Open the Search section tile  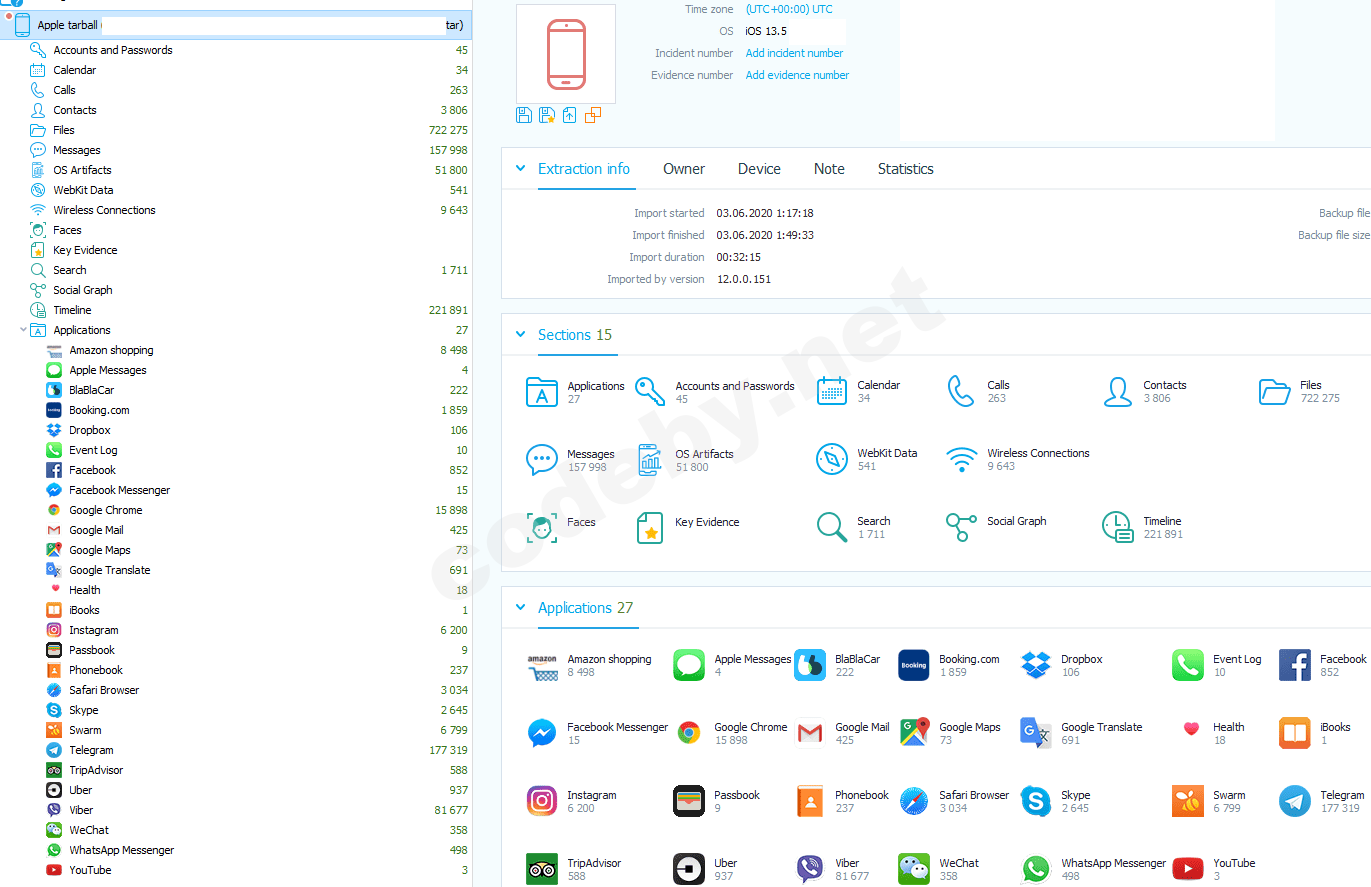[853, 527]
